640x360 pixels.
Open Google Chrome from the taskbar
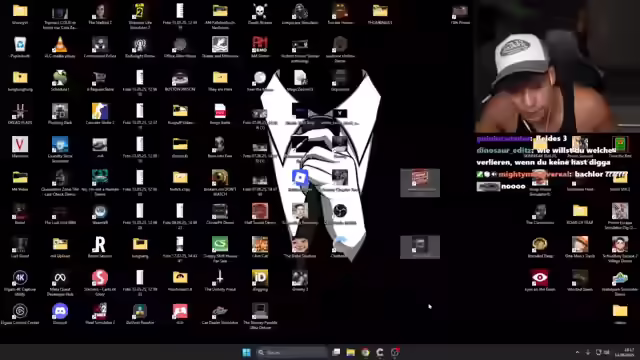click(365, 352)
